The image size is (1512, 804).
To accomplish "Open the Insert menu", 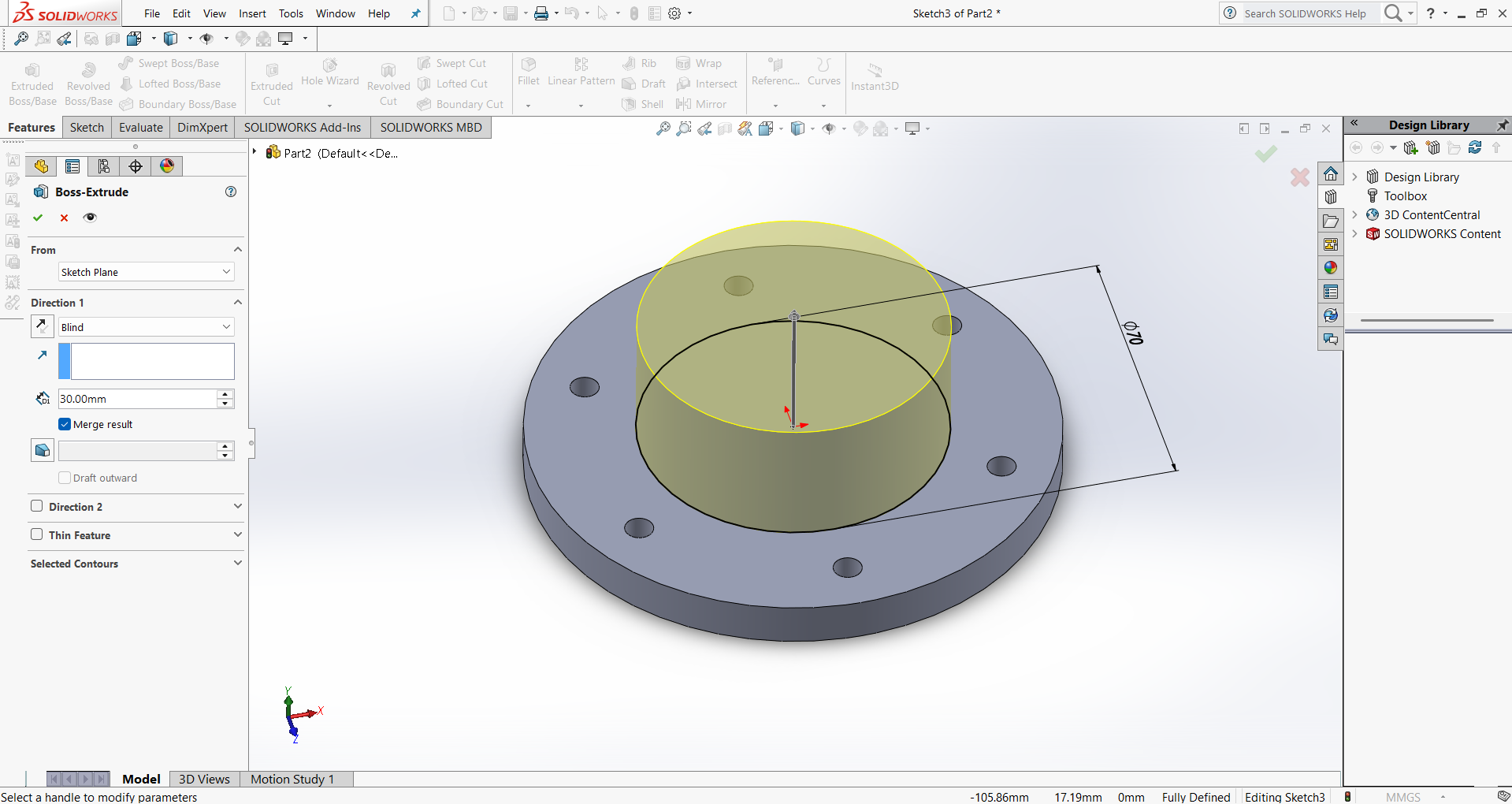I will click(x=252, y=13).
